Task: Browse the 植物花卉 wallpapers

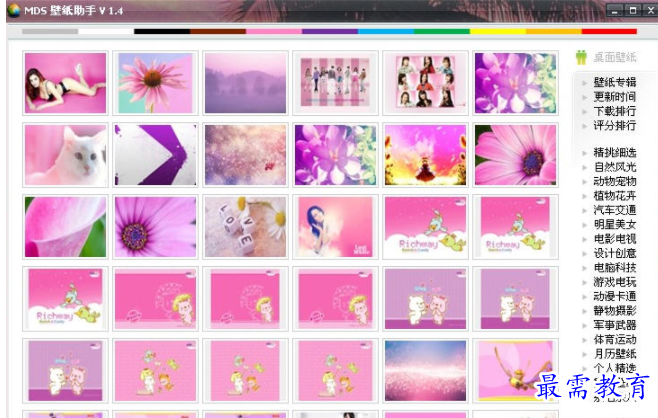Action: pos(614,196)
